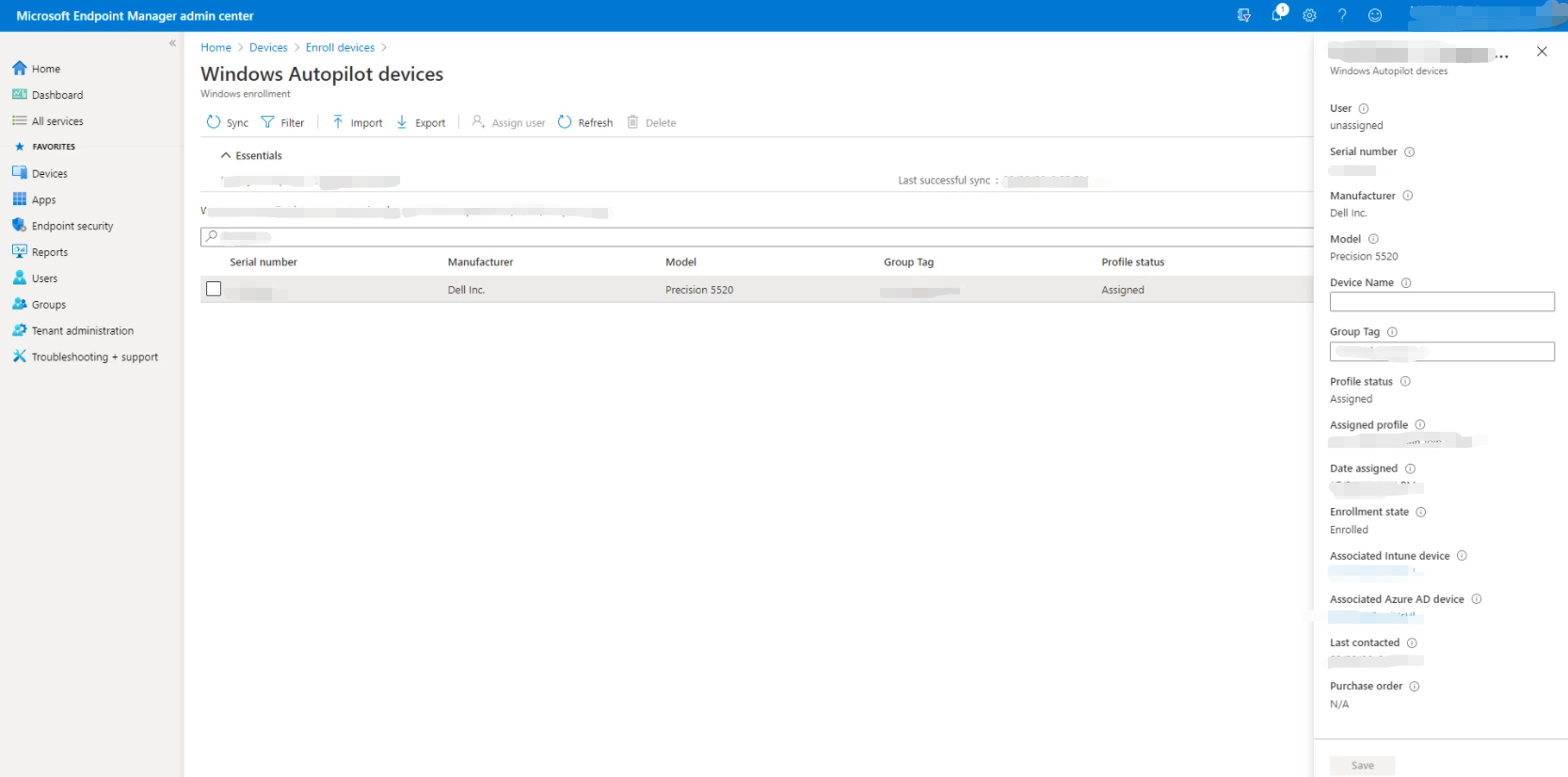The image size is (1568, 777).
Task: Open the Associated Intune device link
Action: click(x=1372, y=572)
